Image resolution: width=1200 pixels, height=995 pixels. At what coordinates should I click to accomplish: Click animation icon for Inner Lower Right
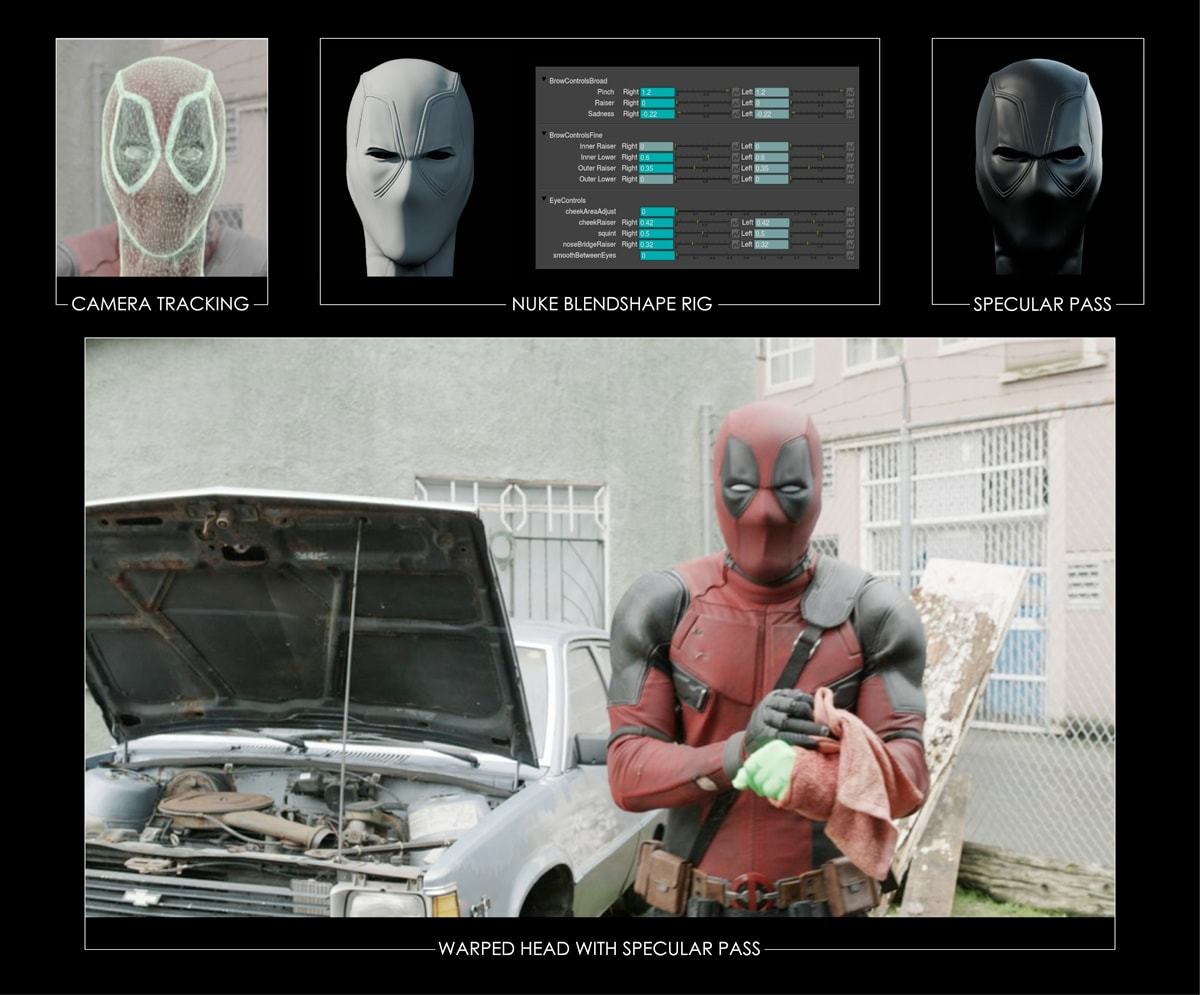pyautogui.click(x=735, y=157)
